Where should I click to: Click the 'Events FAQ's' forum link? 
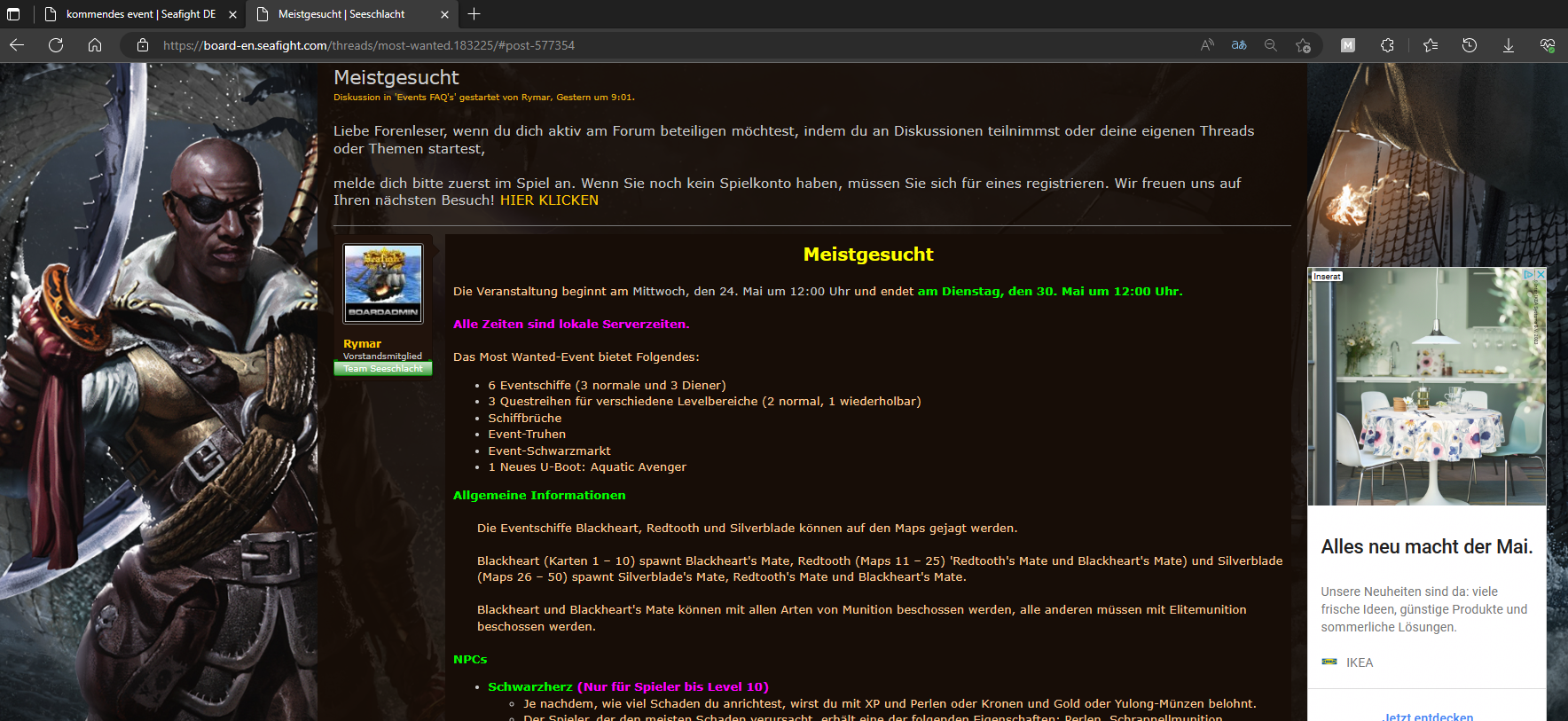pyautogui.click(x=426, y=98)
